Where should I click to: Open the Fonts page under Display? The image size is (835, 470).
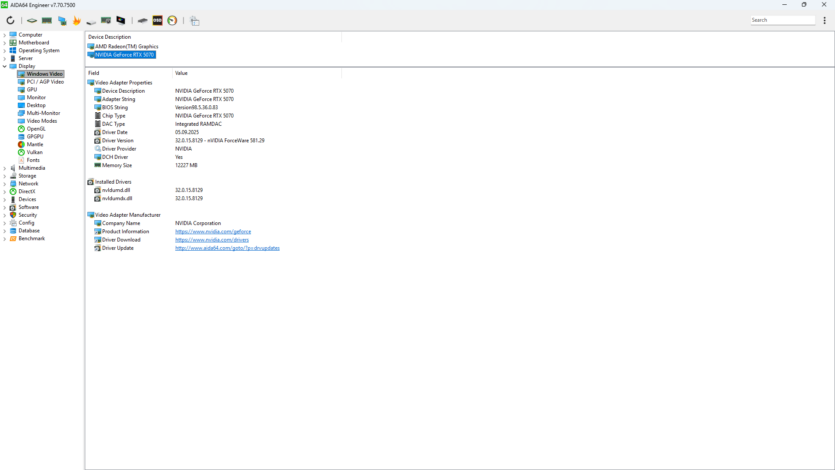(33, 160)
